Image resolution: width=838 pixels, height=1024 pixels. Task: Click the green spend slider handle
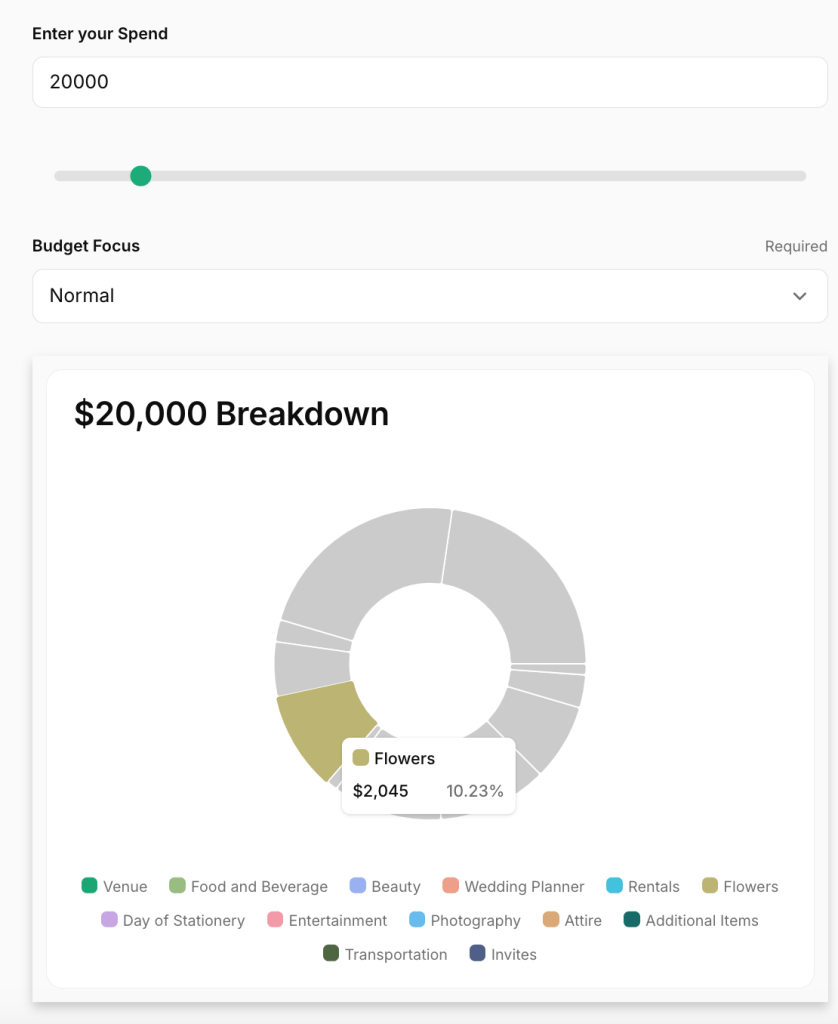click(141, 176)
